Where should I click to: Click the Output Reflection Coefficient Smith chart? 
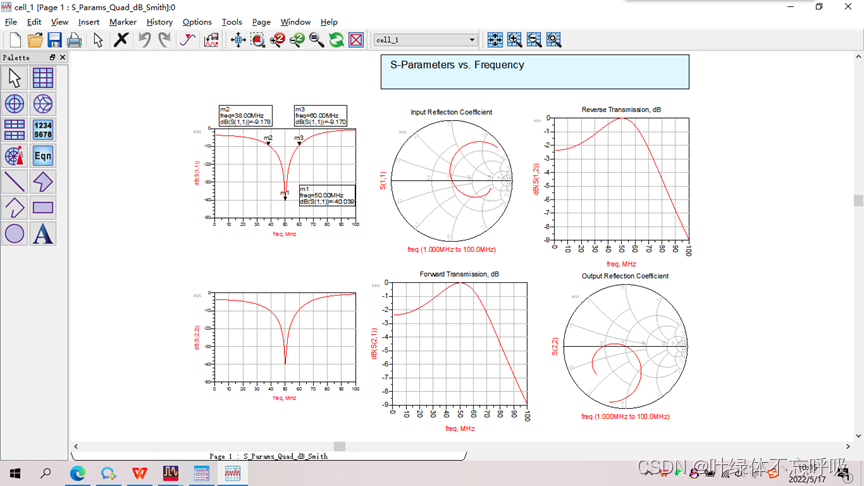click(x=625, y=346)
